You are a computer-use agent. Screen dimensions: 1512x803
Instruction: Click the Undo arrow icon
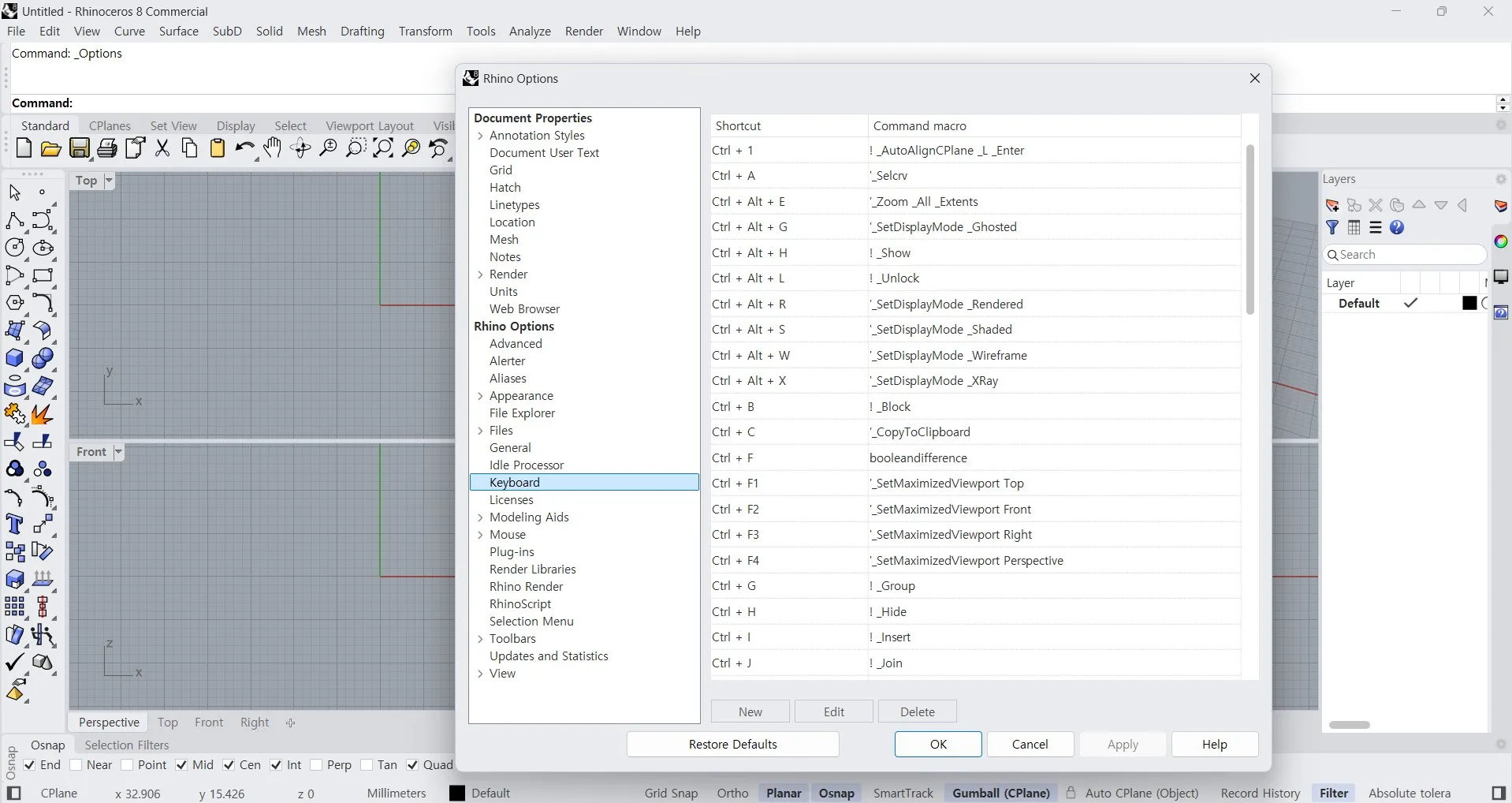click(245, 148)
